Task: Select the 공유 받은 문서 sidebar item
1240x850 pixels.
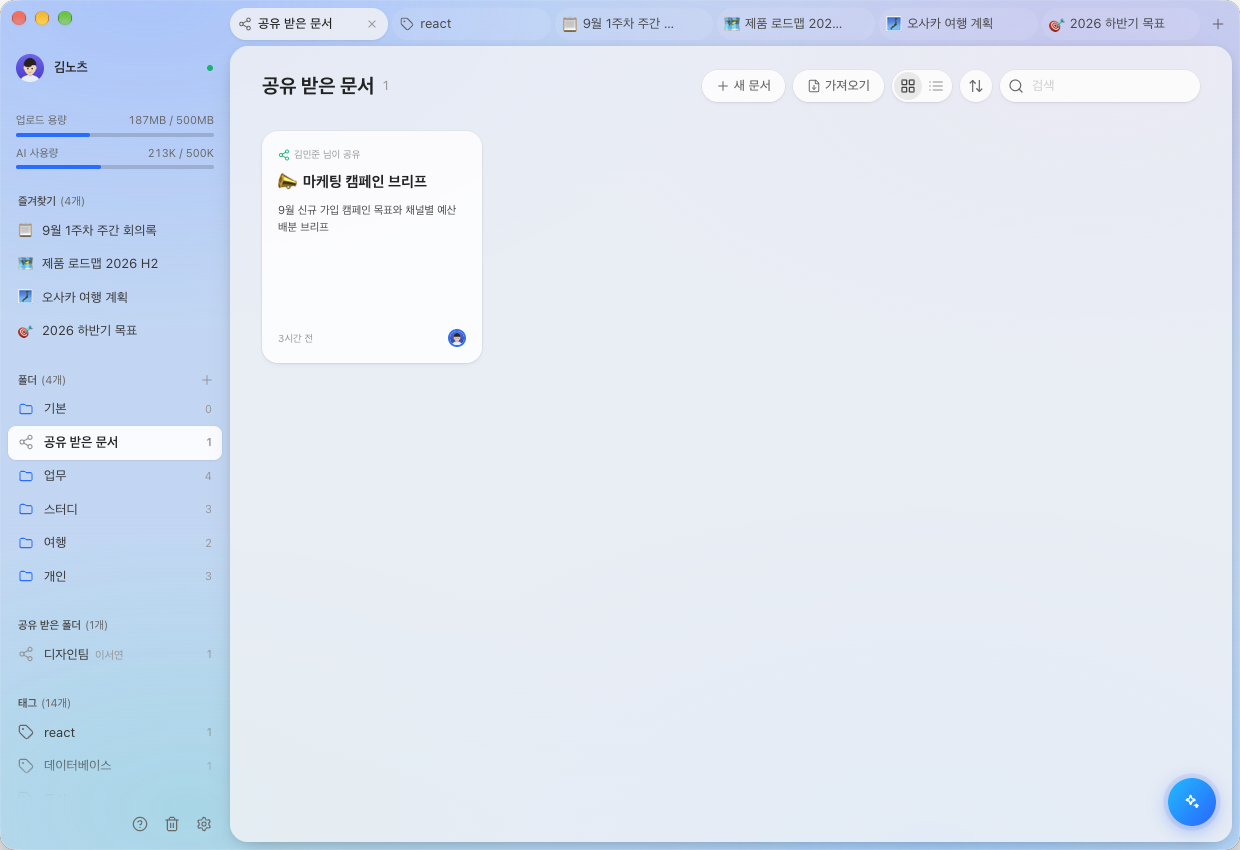Action: coord(115,442)
